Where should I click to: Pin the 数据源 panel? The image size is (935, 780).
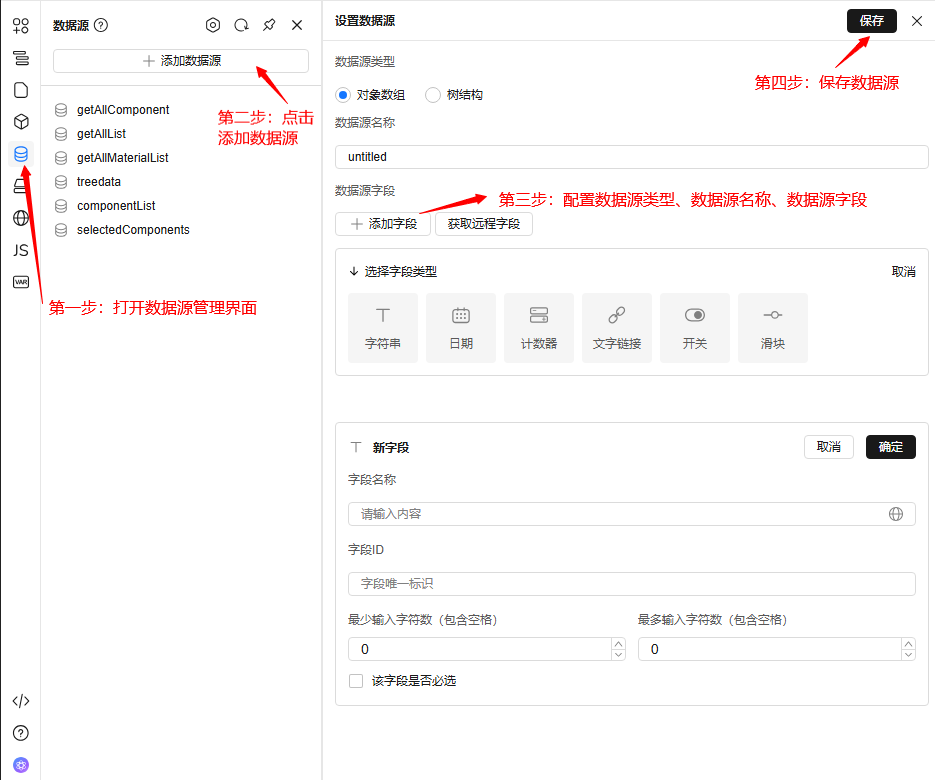pyautogui.click(x=269, y=25)
